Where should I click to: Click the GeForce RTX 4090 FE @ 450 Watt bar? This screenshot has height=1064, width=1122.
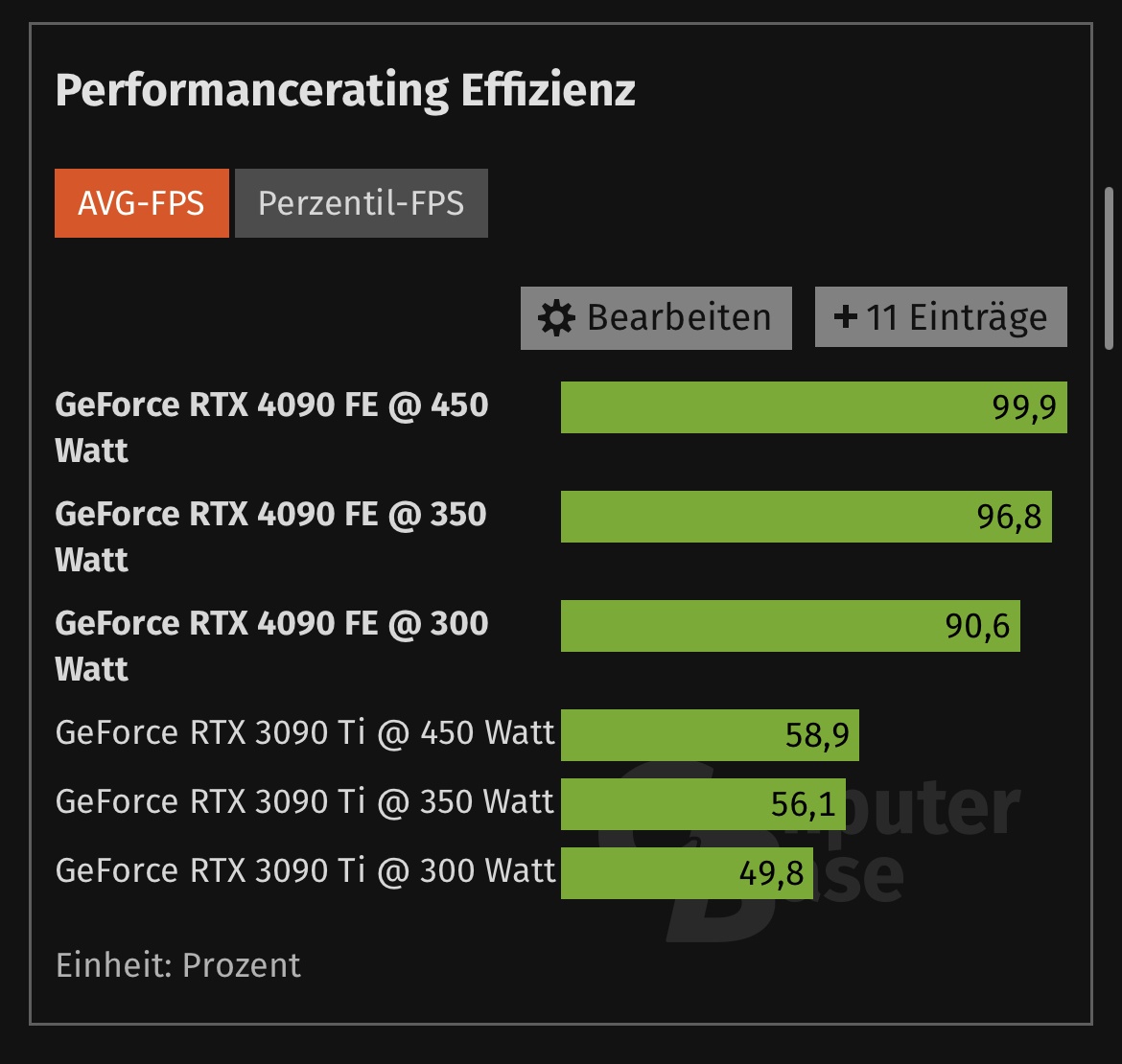click(815, 407)
